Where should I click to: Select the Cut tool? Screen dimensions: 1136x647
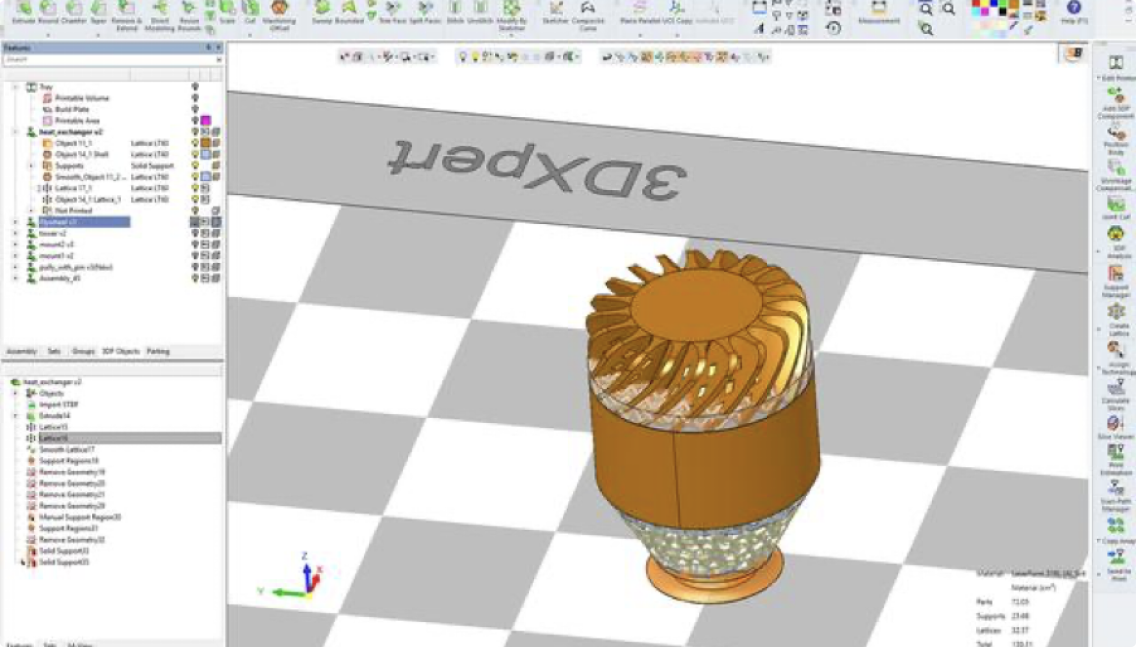[250, 12]
